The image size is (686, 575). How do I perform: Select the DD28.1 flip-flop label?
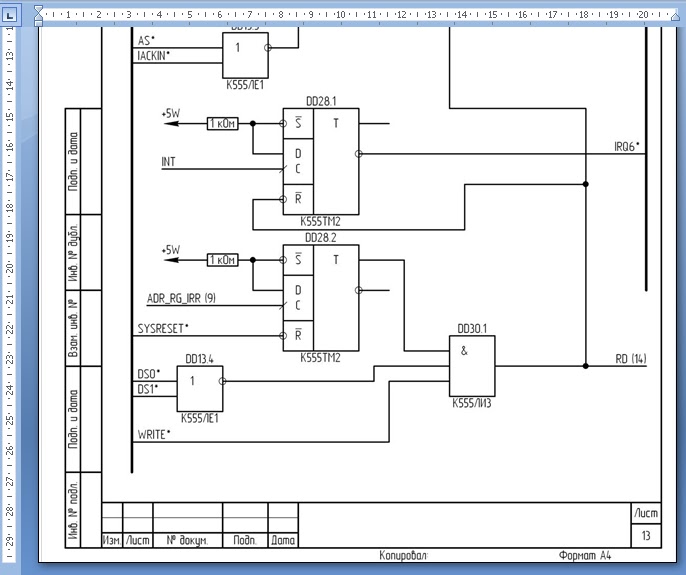[x=321, y=102]
